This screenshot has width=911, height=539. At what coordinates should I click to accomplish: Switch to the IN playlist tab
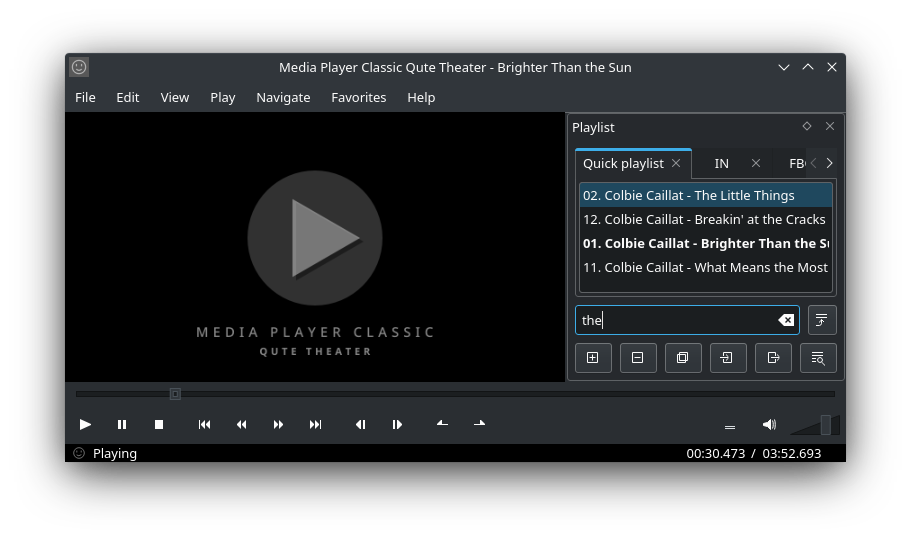tap(721, 163)
